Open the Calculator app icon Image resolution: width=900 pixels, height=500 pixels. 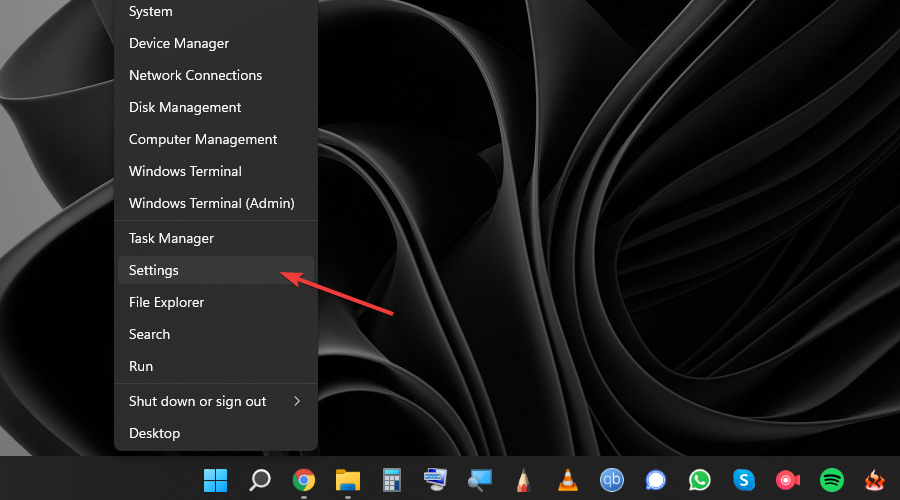click(x=391, y=480)
